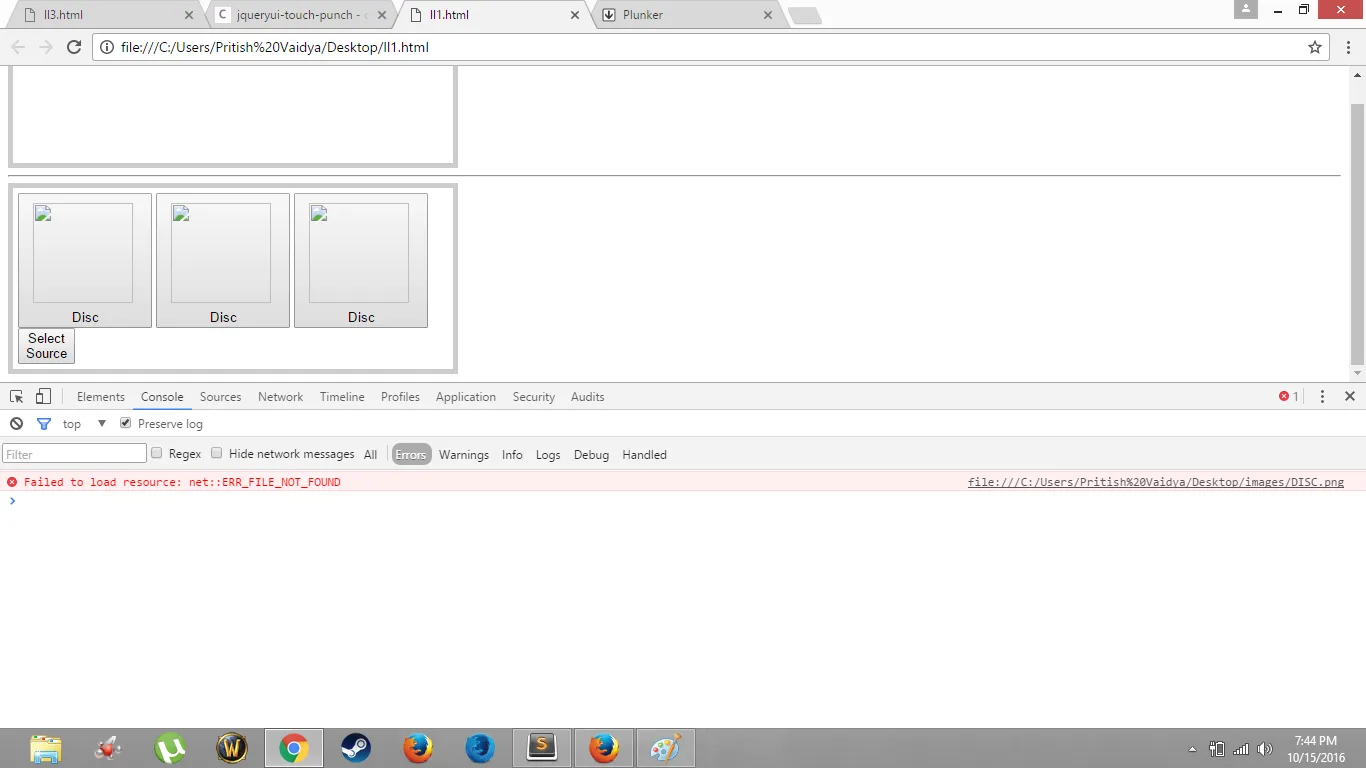Open uTorrent from the taskbar
The image size is (1366, 768).
tap(170, 748)
